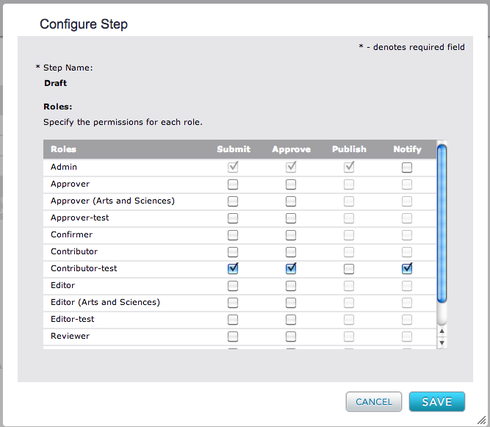
Task: Click the CANCEL button
Action: coord(374,402)
